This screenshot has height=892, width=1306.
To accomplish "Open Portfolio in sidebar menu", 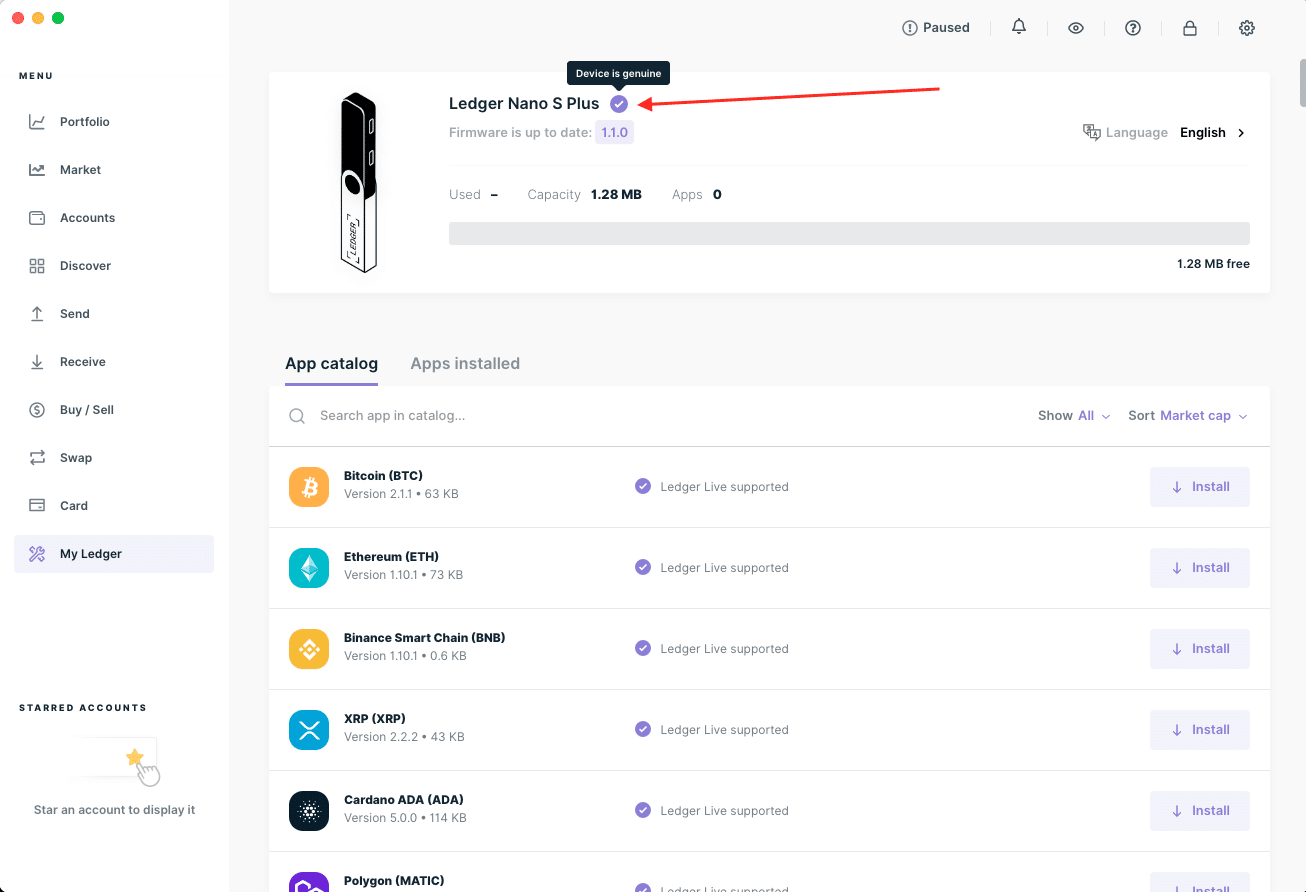I will 114,122.
